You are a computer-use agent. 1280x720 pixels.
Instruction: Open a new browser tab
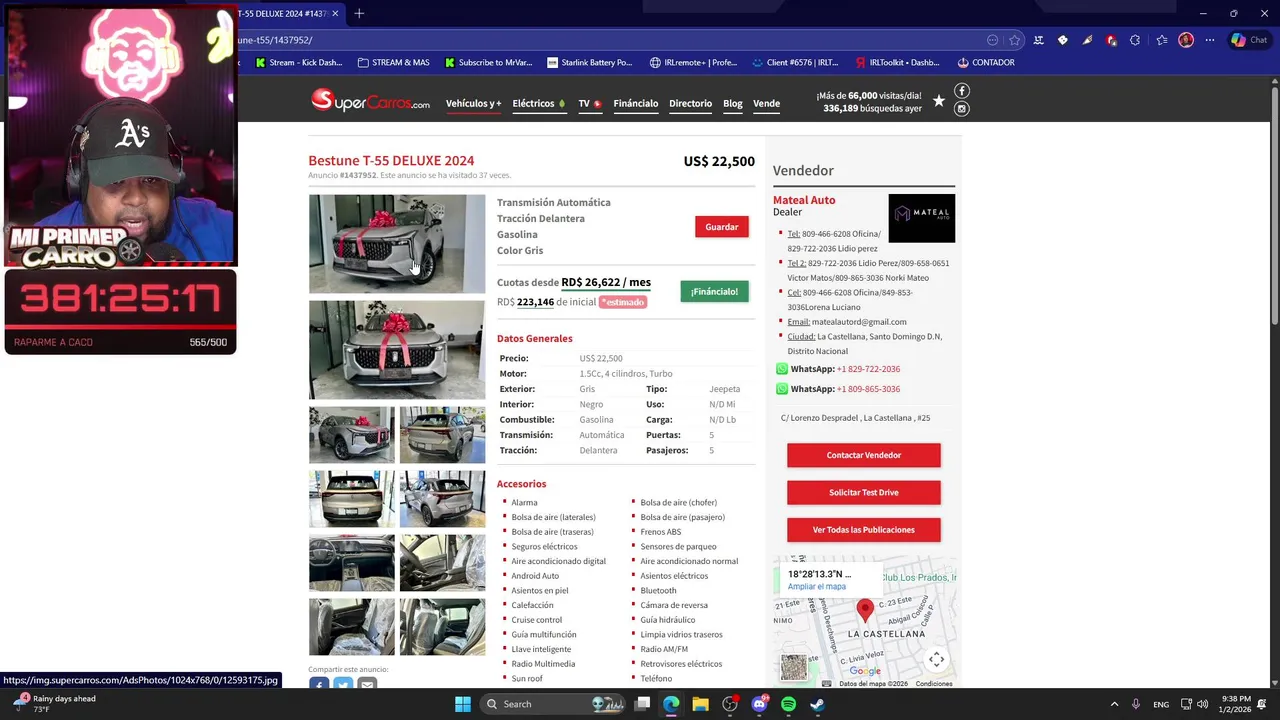[359, 13]
